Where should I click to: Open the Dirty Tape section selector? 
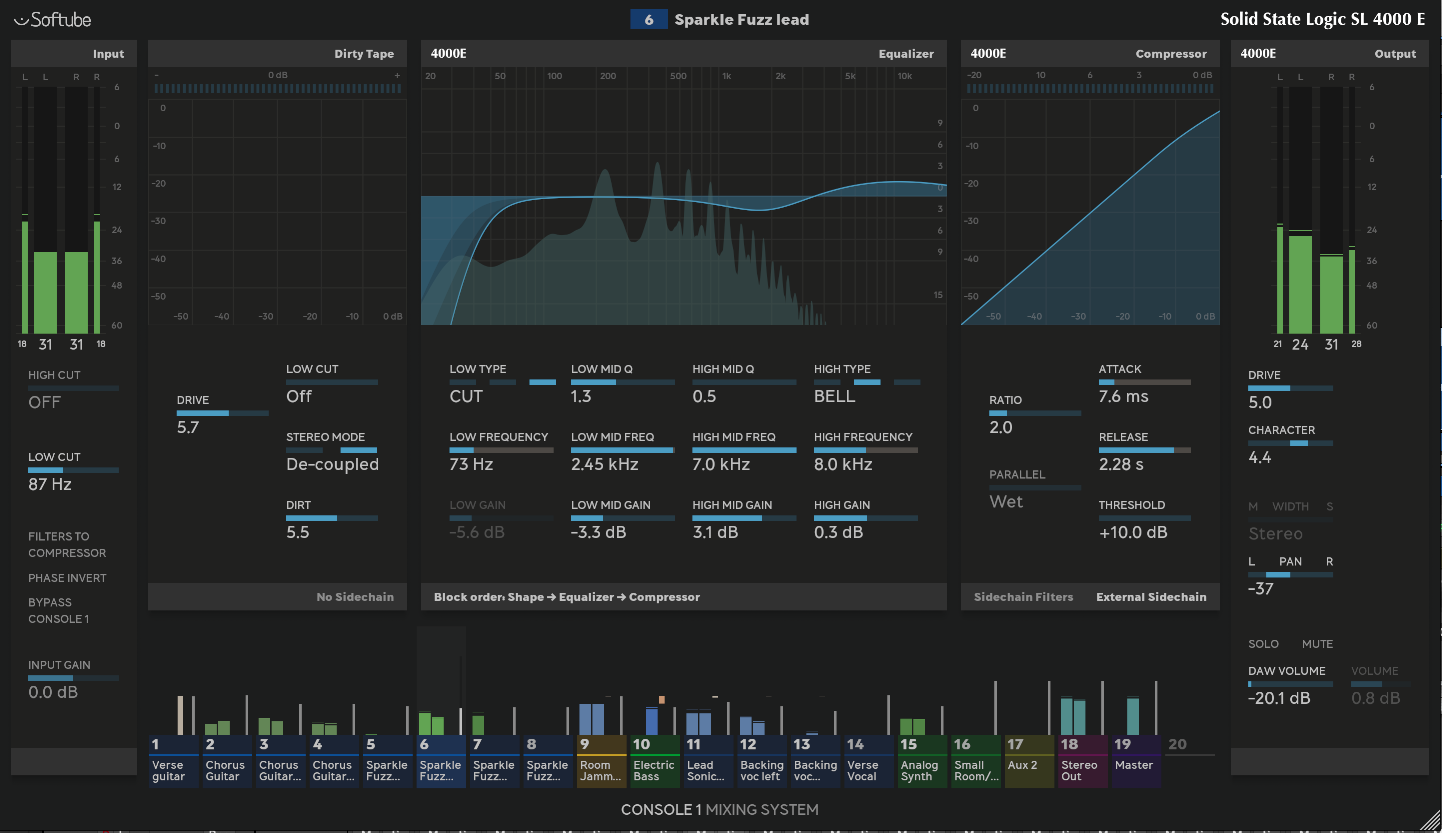pyautogui.click(x=277, y=54)
